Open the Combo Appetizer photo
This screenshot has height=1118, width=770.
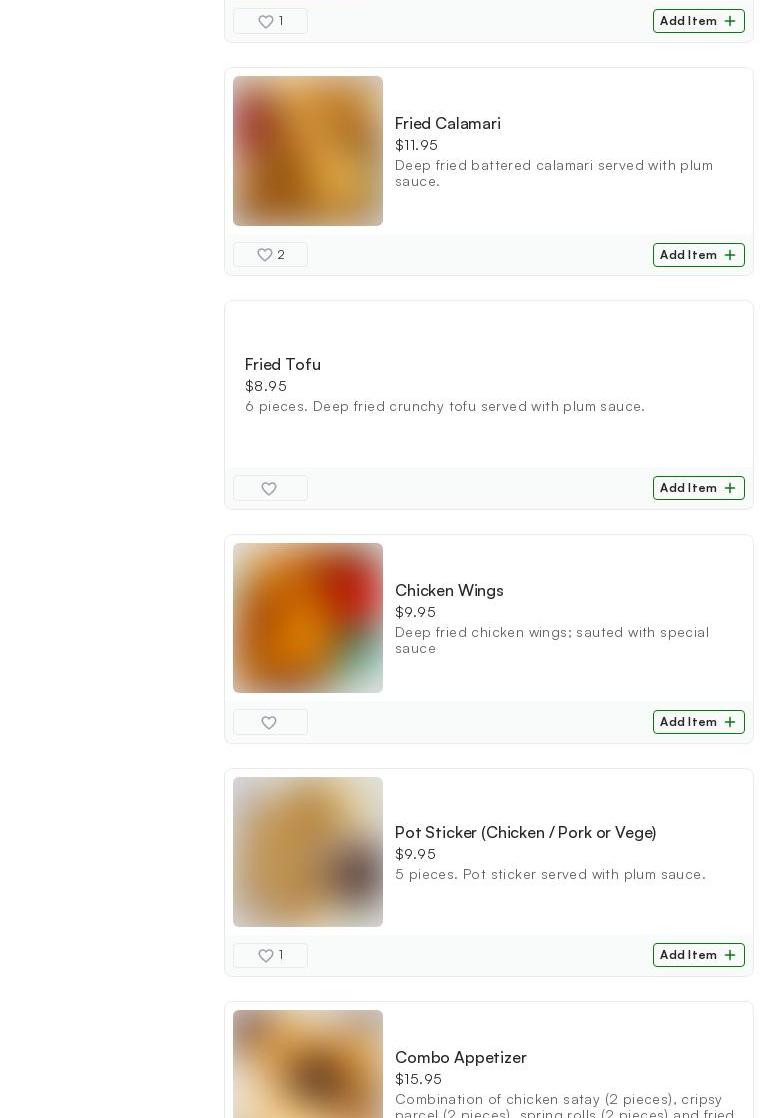pyautogui.click(x=308, y=1064)
